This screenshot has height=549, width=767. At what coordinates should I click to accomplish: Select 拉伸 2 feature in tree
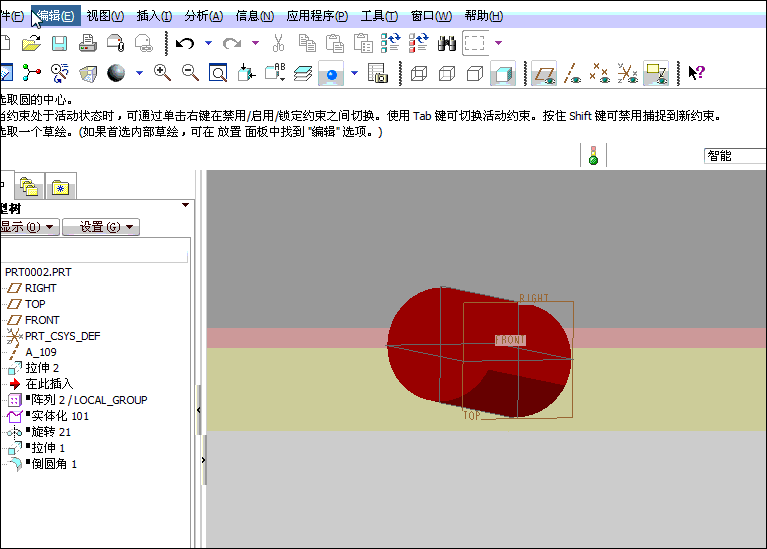42,368
